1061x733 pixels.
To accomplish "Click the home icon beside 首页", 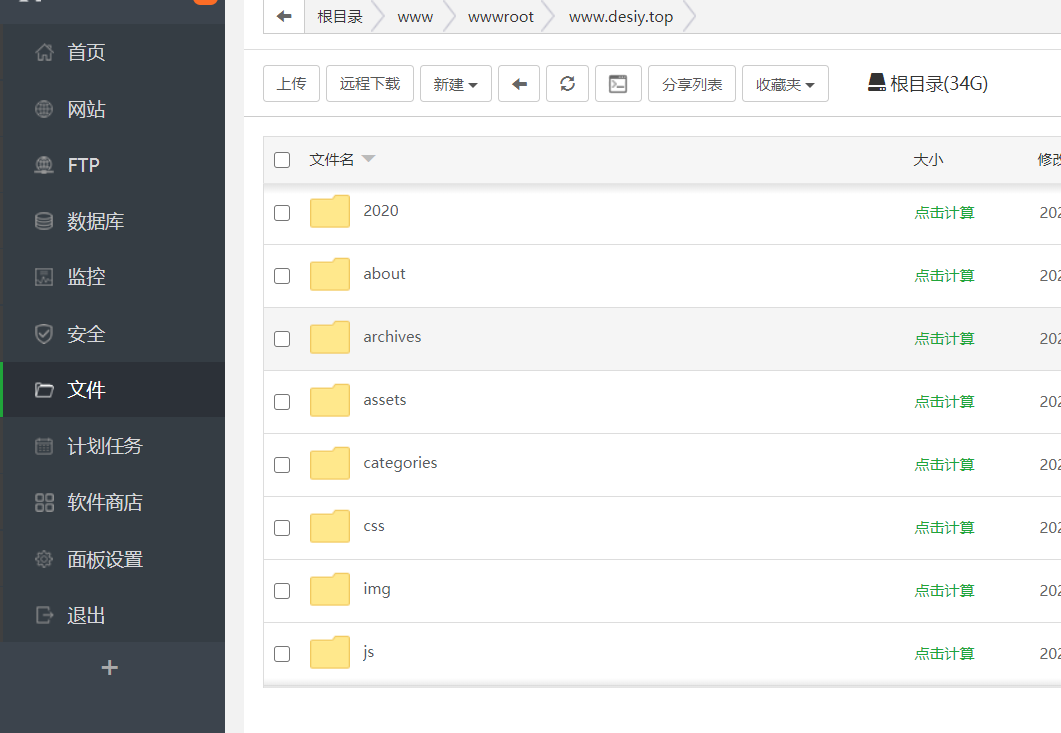I will point(44,52).
